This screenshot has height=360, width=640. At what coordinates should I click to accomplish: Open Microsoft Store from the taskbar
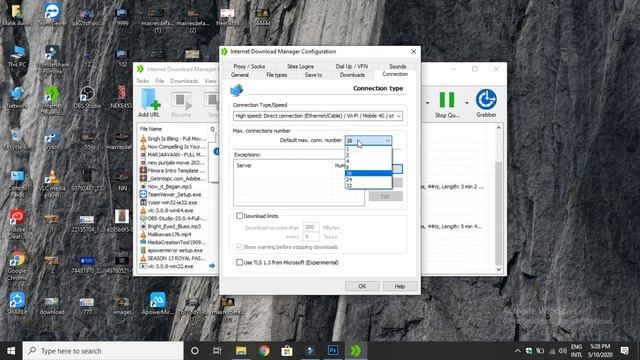click(x=287, y=351)
